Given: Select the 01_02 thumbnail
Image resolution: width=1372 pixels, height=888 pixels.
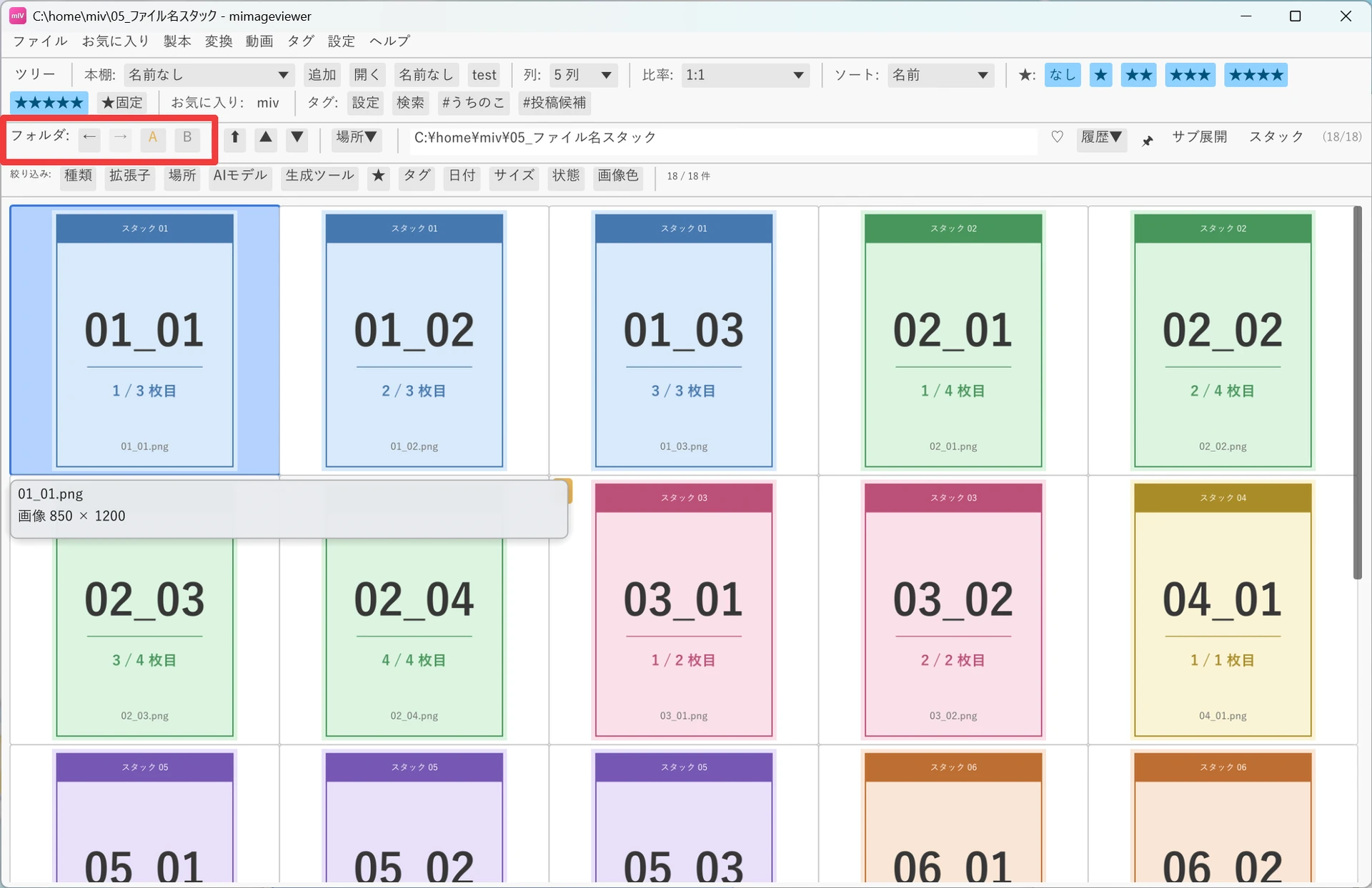Looking at the screenshot, I should tap(414, 340).
